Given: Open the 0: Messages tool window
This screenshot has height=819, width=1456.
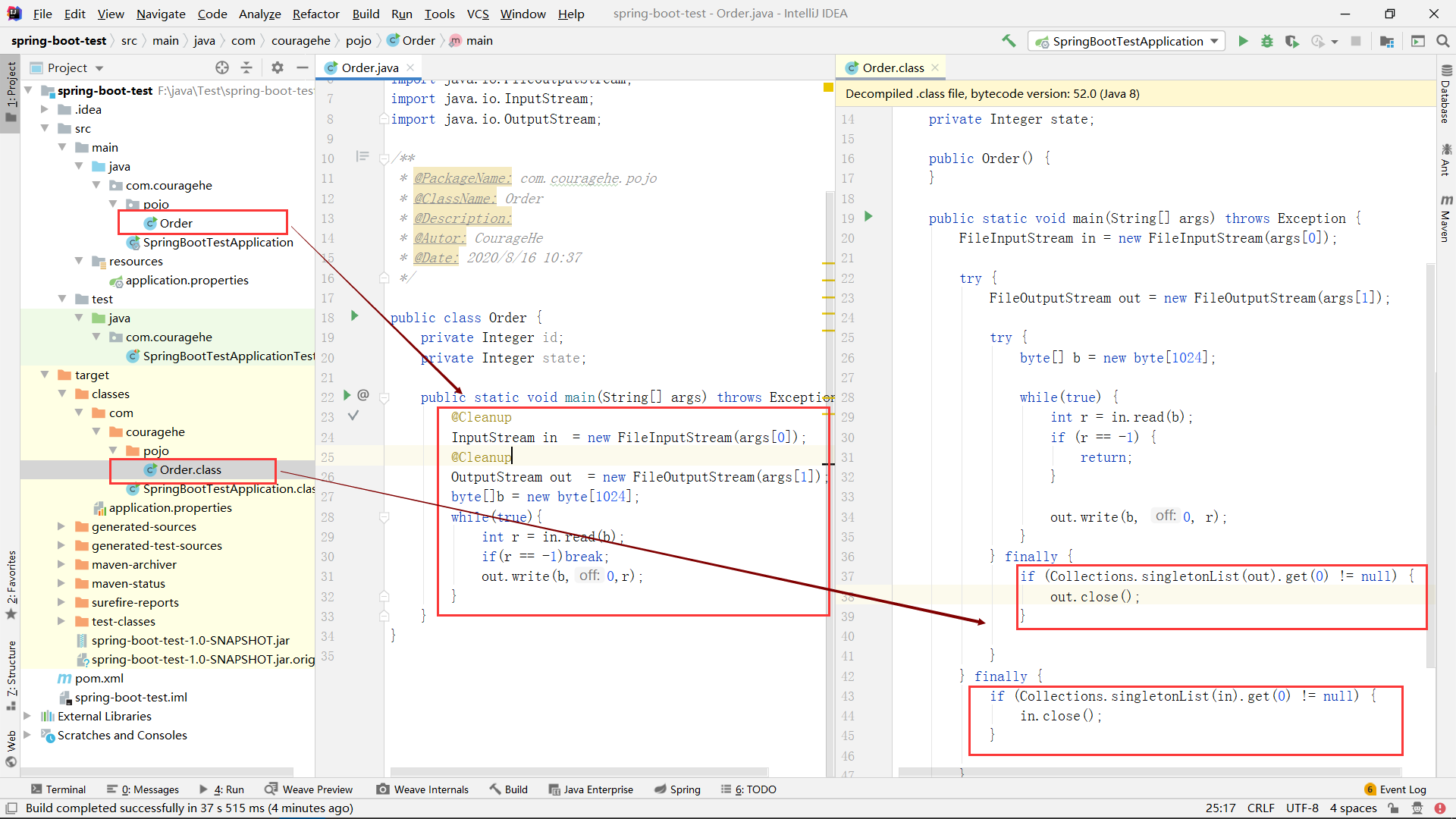Looking at the screenshot, I should [x=143, y=789].
